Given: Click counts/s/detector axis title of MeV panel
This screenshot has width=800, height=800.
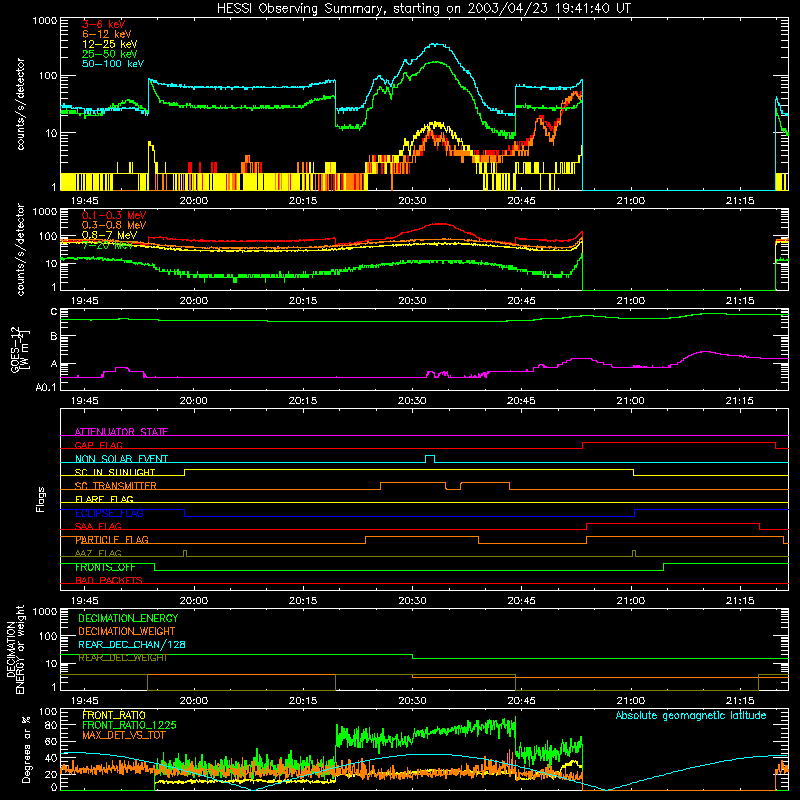Looking at the screenshot, I should coord(20,249).
